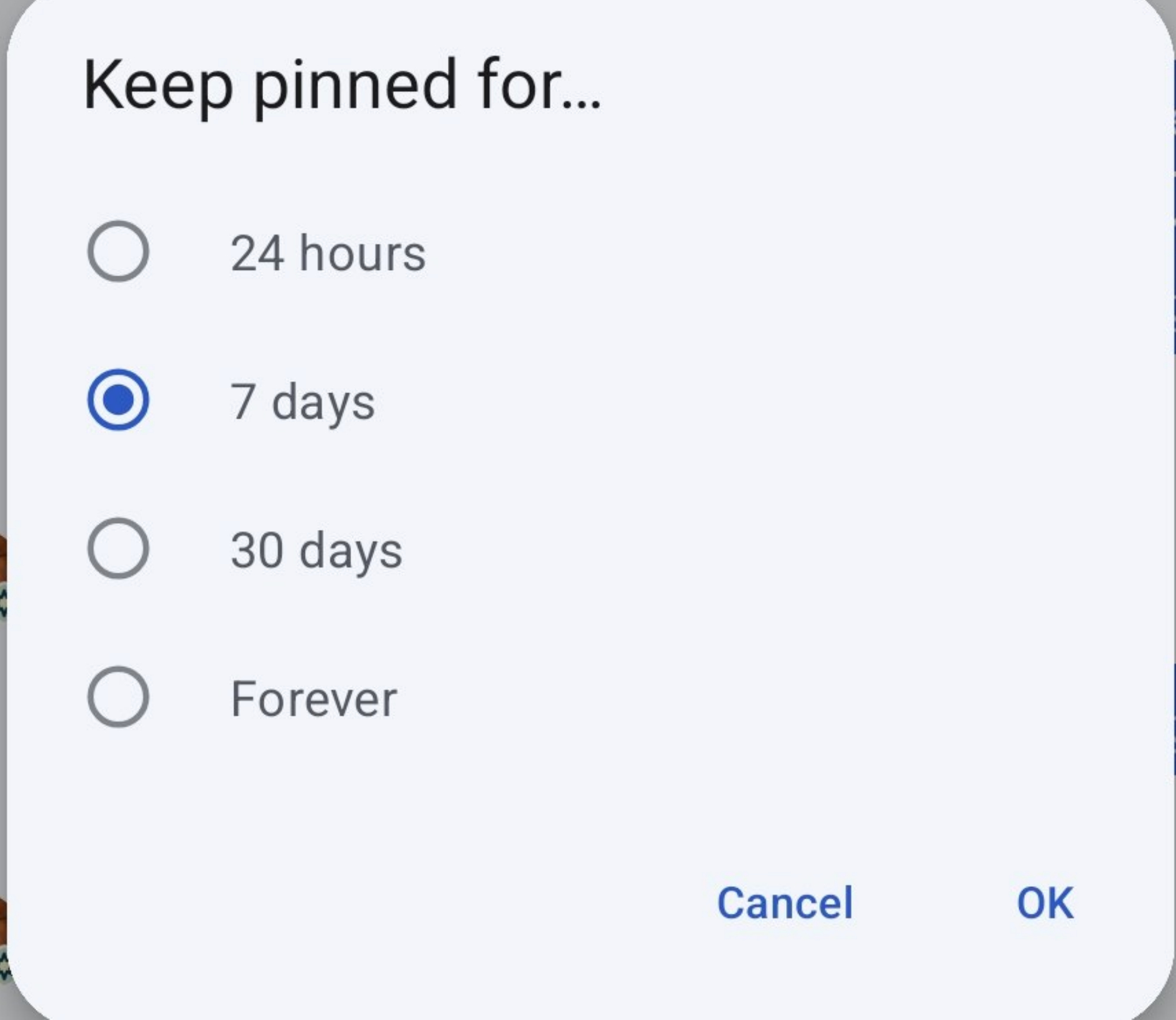Select the 24 hours radio button
1176x1020 pixels.
pos(118,251)
